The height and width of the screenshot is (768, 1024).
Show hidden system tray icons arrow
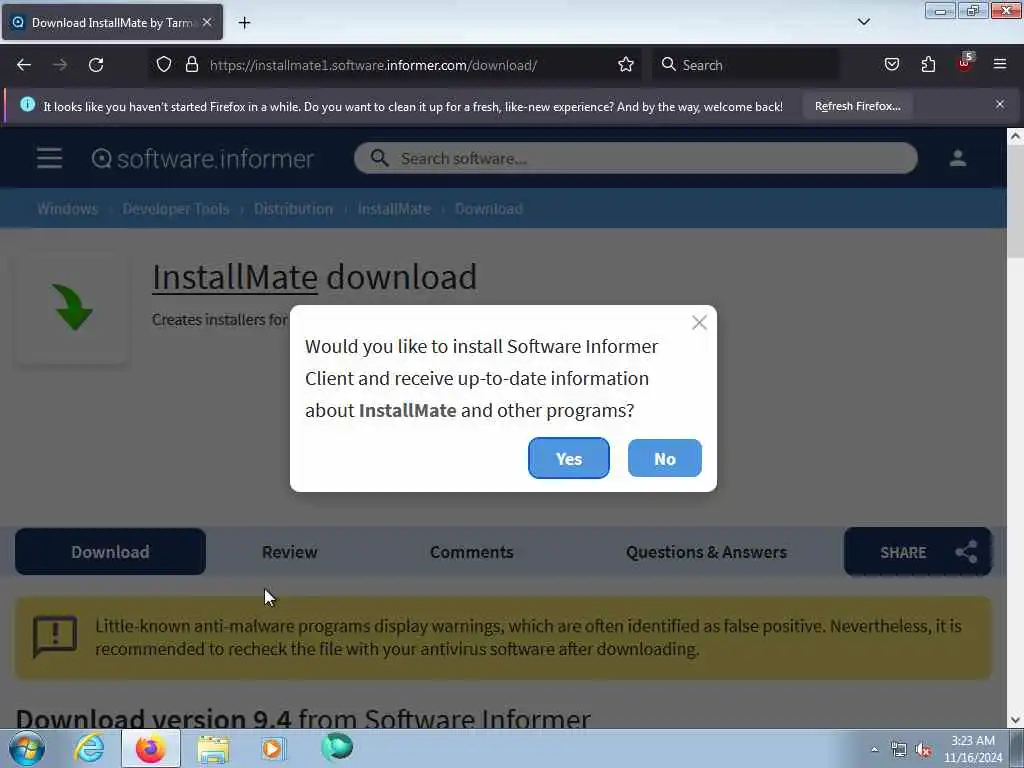(874, 749)
